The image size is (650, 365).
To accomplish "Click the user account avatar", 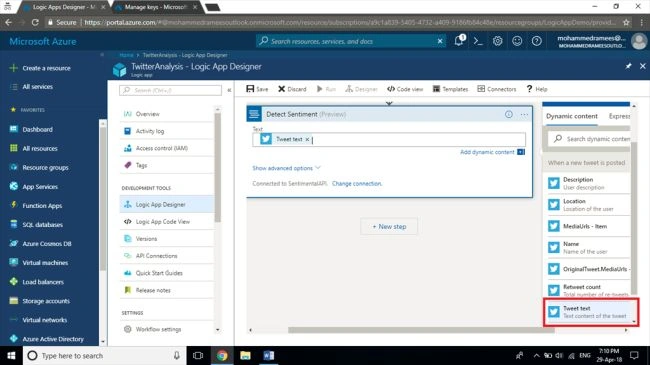I will (x=639, y=41).
